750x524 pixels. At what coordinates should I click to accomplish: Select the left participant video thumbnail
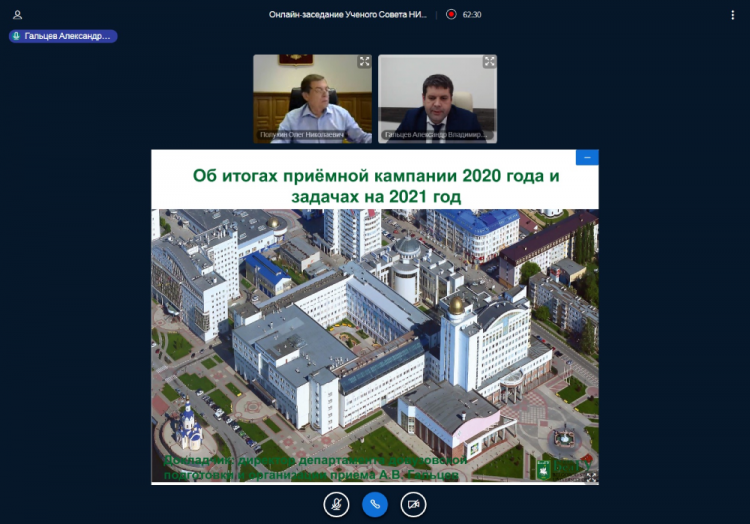coord(312,98)
